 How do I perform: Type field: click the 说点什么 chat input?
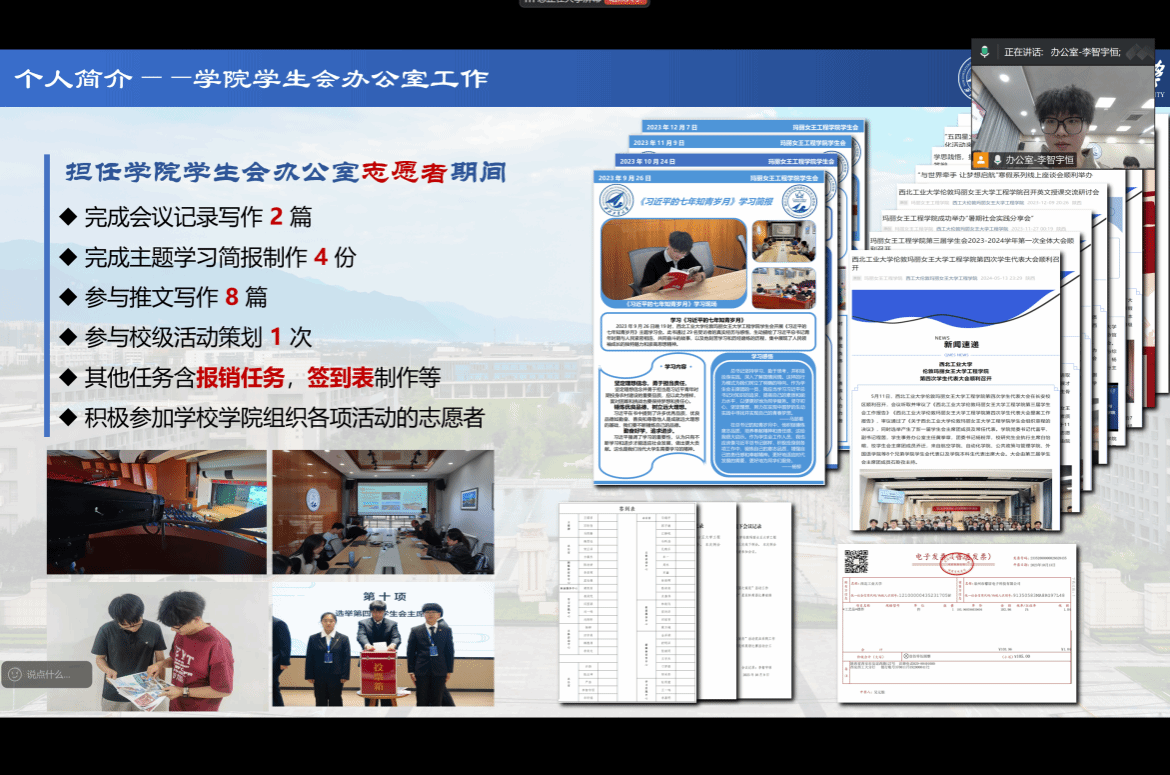tap(55, 675)
